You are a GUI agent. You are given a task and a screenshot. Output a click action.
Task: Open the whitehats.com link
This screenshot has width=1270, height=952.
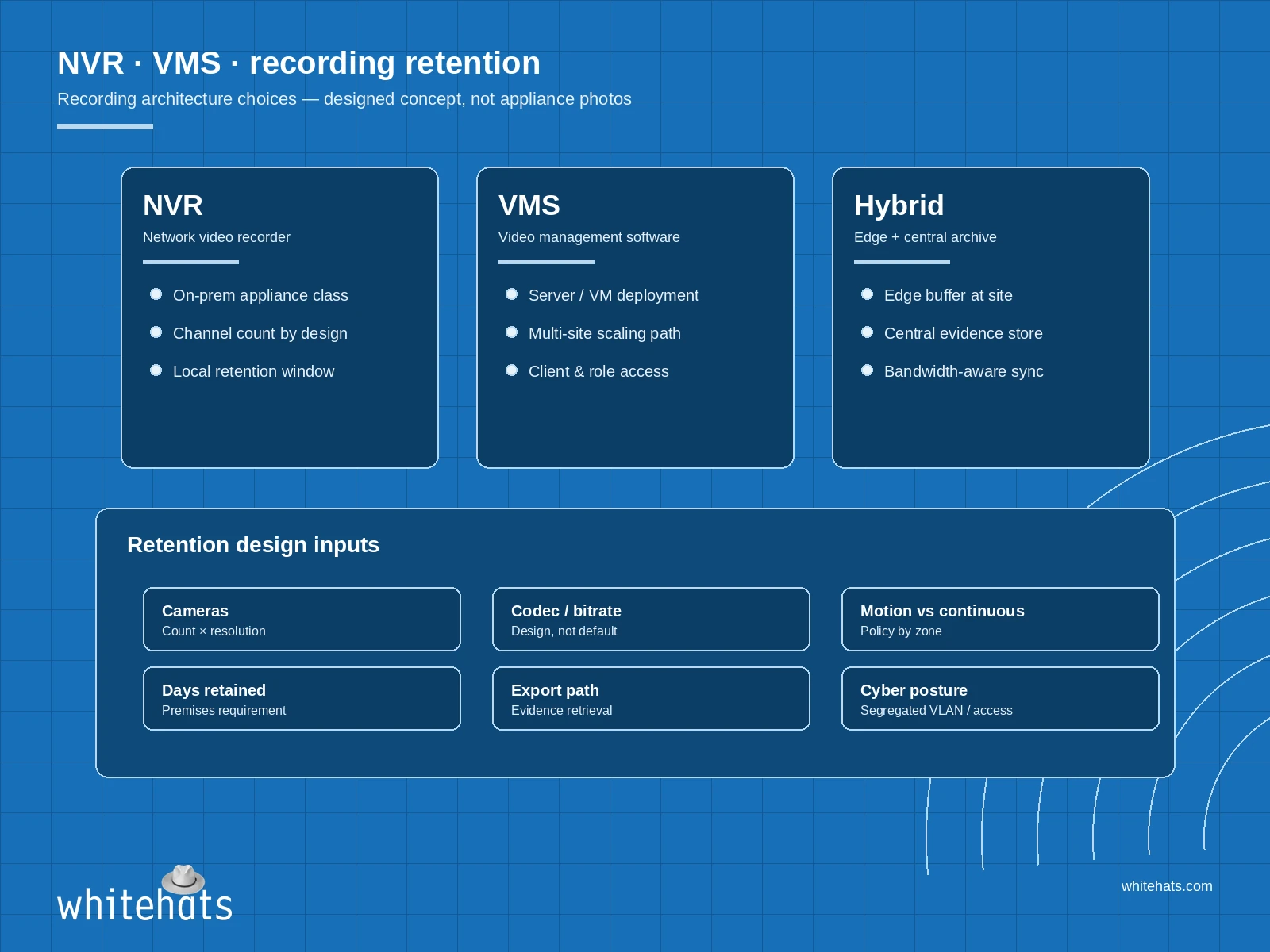point(1166,886)
